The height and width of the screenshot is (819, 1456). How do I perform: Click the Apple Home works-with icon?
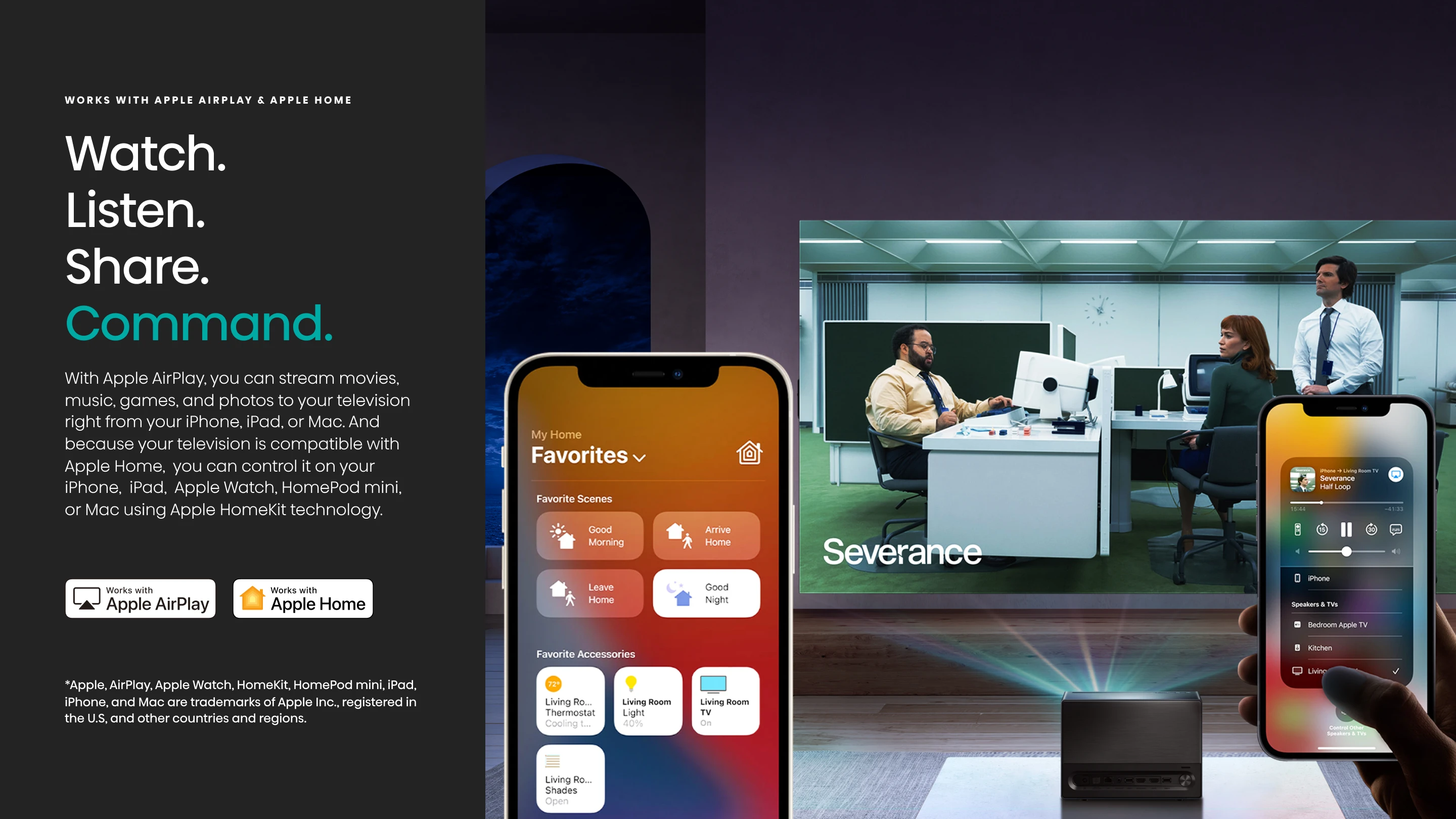coord(303,598)
